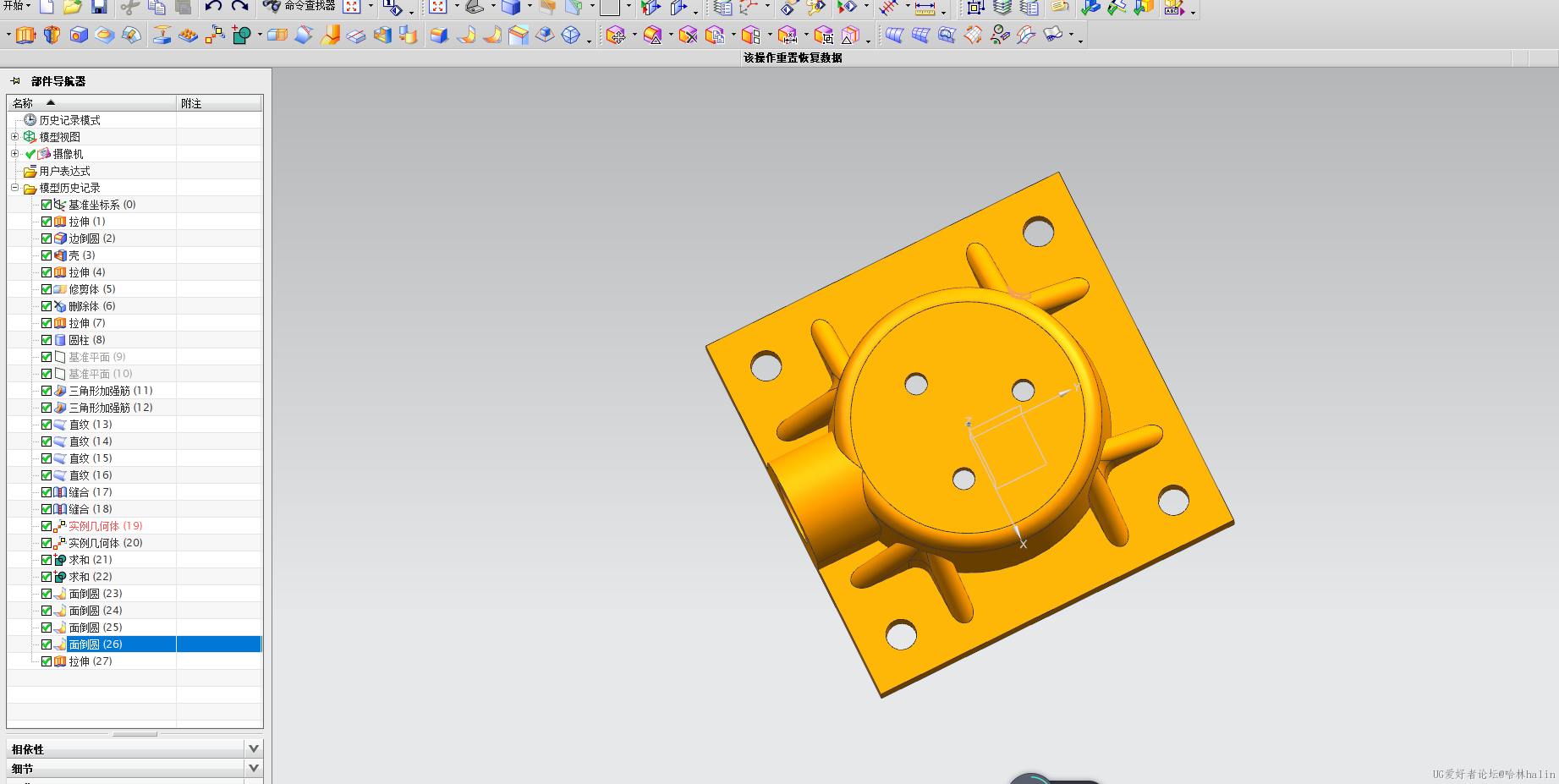
Task: Select the 三角形加强筋 (12) feature
Action: pos(111,408)
